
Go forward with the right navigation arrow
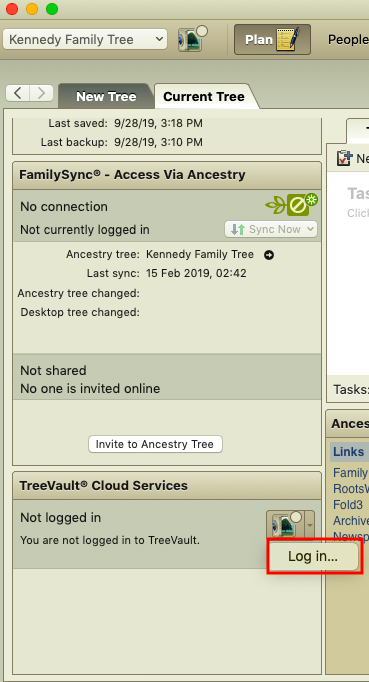pos(41,93)
